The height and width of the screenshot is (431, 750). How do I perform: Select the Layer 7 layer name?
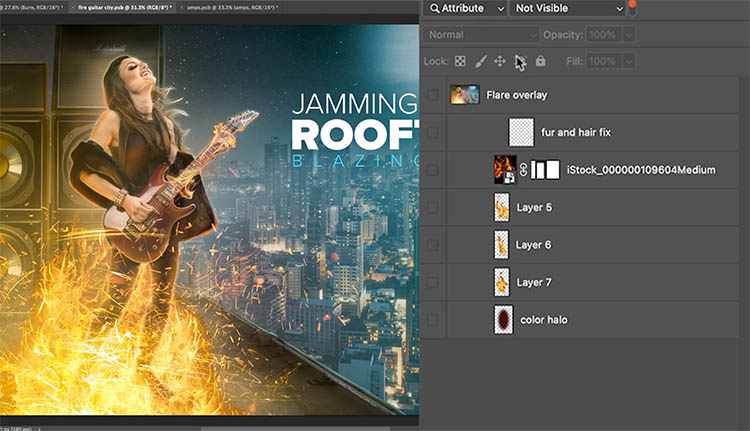point(534,283)
